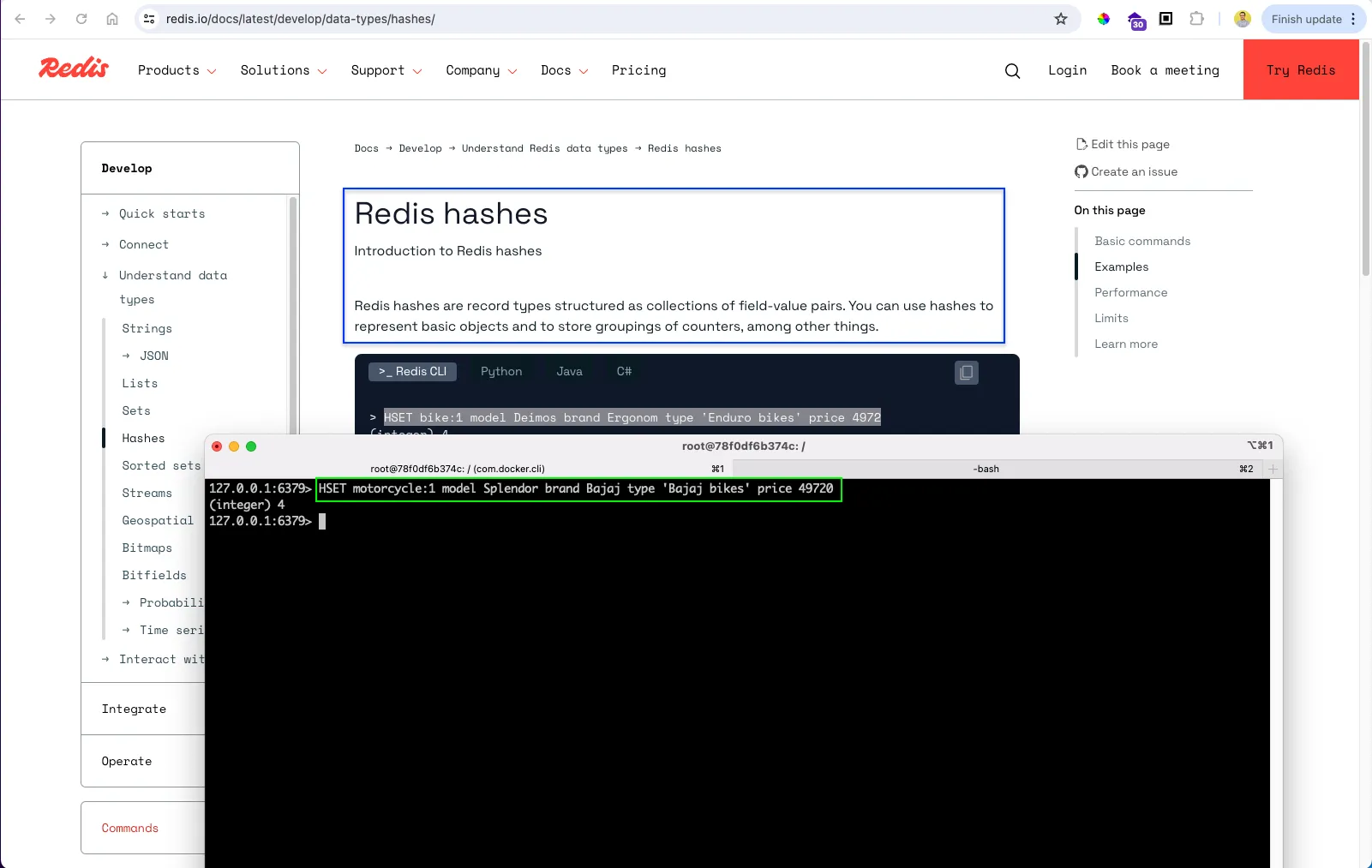Viewport: 1372px width, 868px height.
Task: Add a new terminal tab with plus
Action: pos(1273,469)
